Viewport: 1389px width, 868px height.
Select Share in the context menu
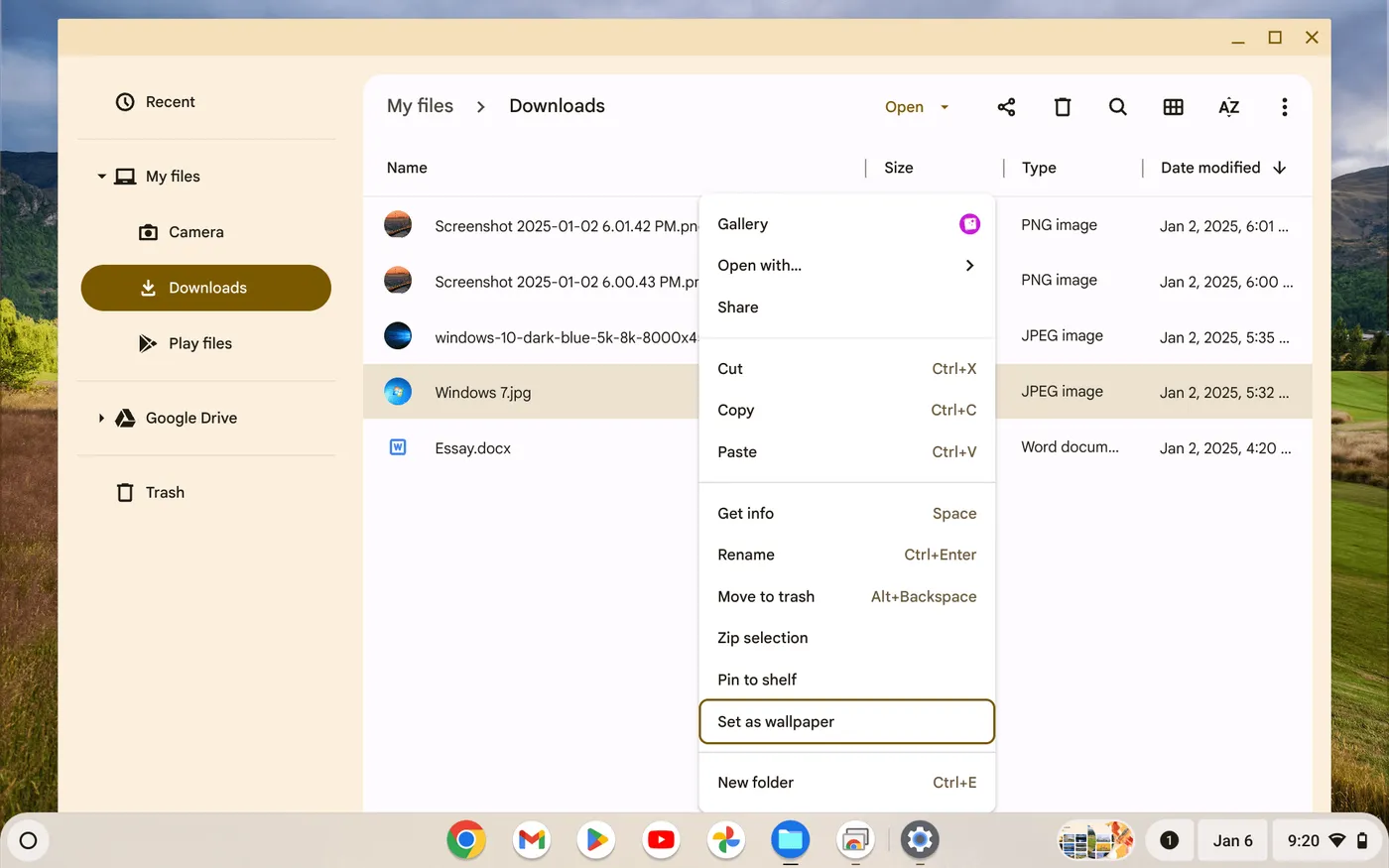(x=847, y=308)
